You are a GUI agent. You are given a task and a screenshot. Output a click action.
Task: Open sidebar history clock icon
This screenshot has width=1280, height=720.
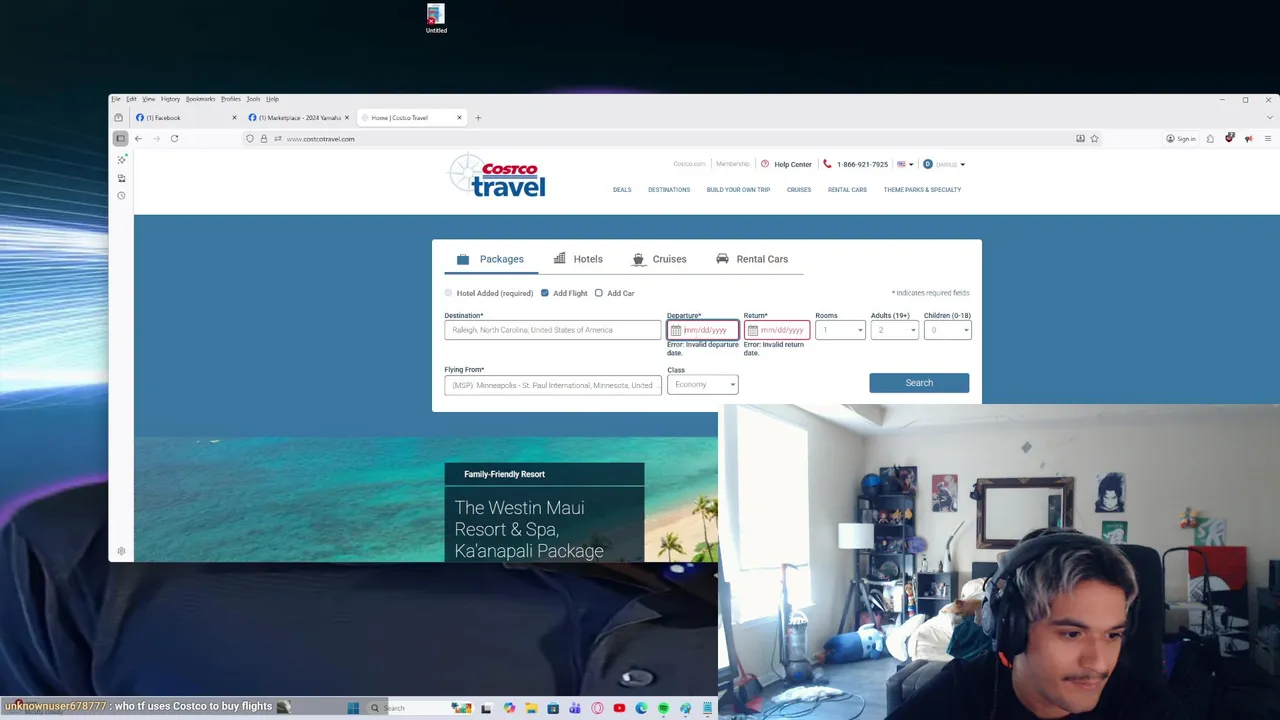(x=121, y=196)
